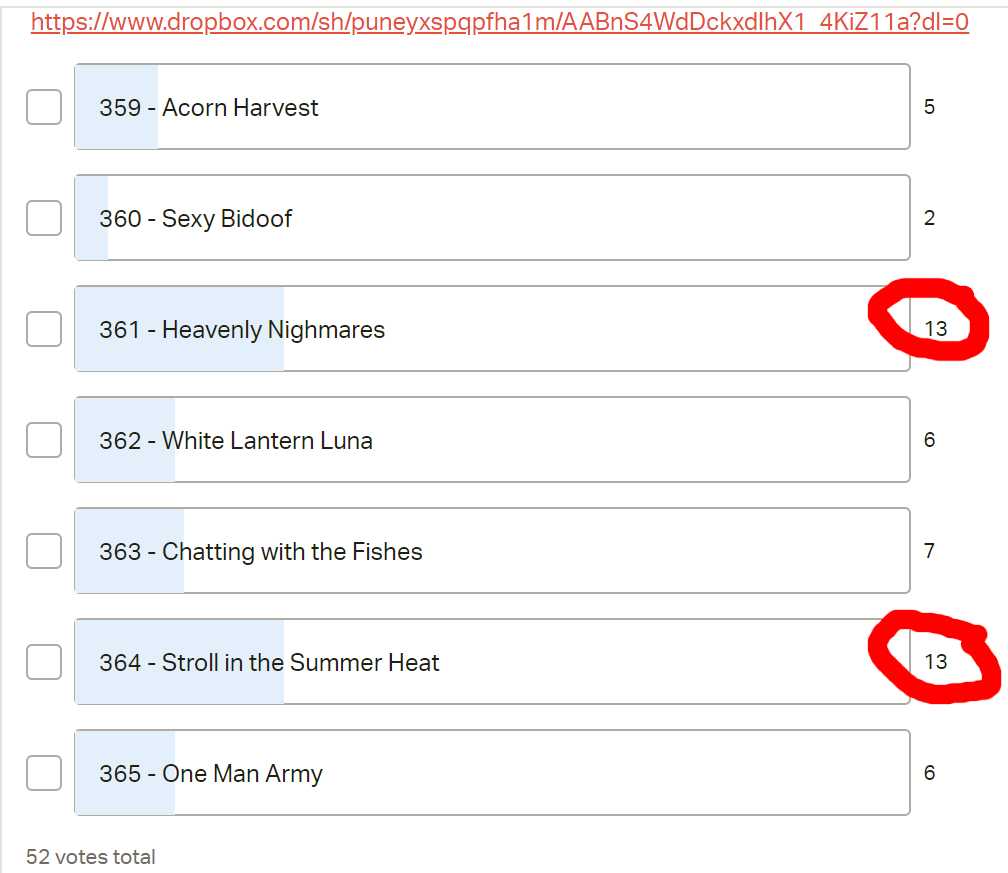
Task: Check the box beside 360 - Sexy Bidoof
Action: (44, 218)
